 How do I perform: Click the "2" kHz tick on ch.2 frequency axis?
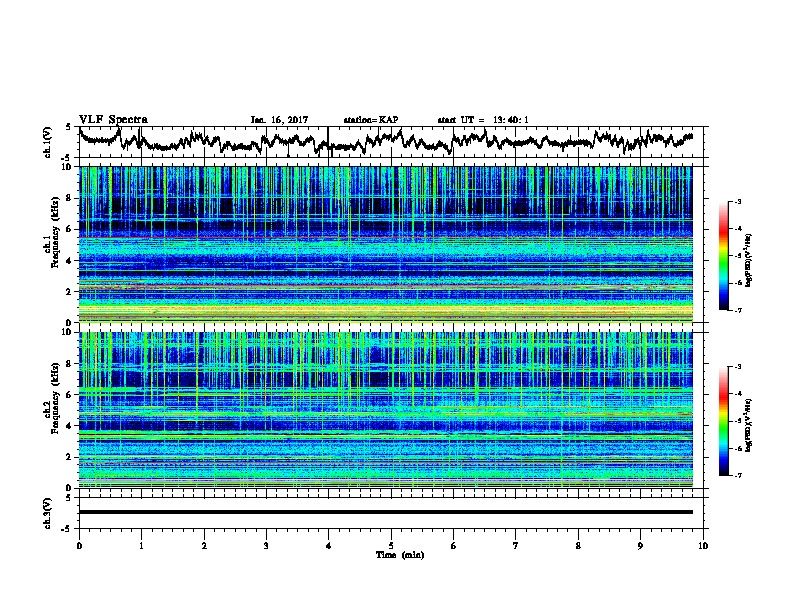tap(69, 457)
